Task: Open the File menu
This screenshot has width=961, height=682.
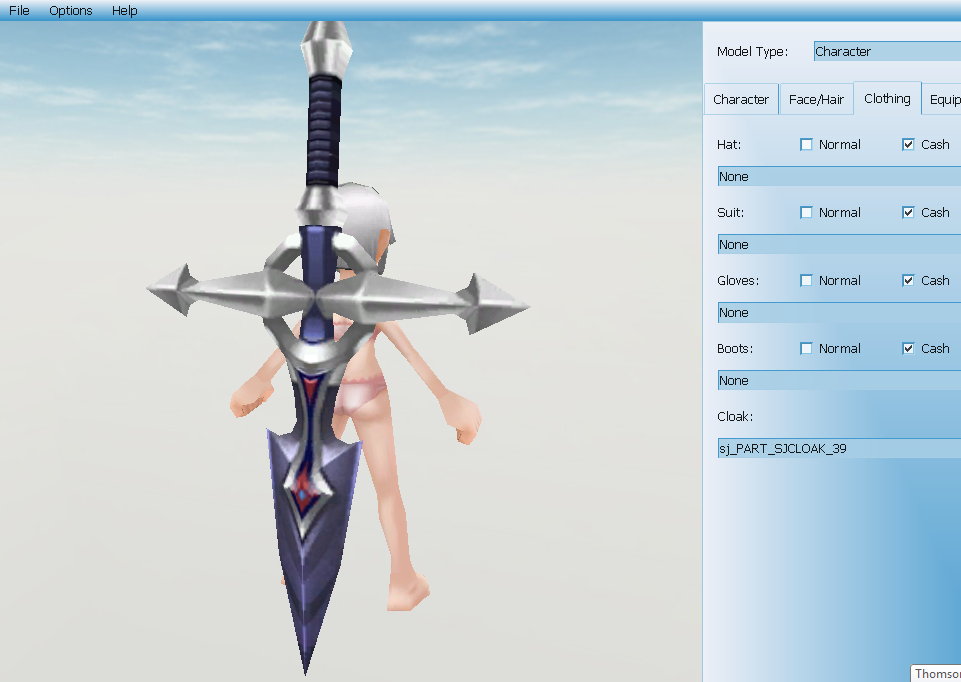Action: click(x=19, y=10)
